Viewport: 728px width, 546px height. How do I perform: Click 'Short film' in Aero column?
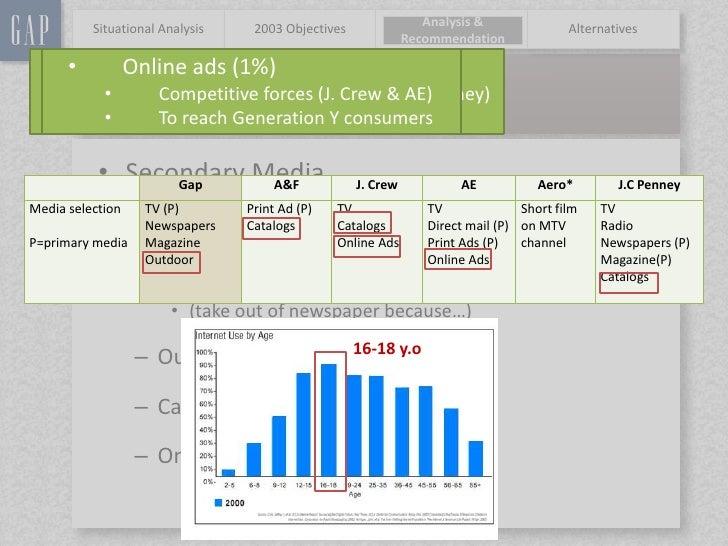[x=549, y=209]
